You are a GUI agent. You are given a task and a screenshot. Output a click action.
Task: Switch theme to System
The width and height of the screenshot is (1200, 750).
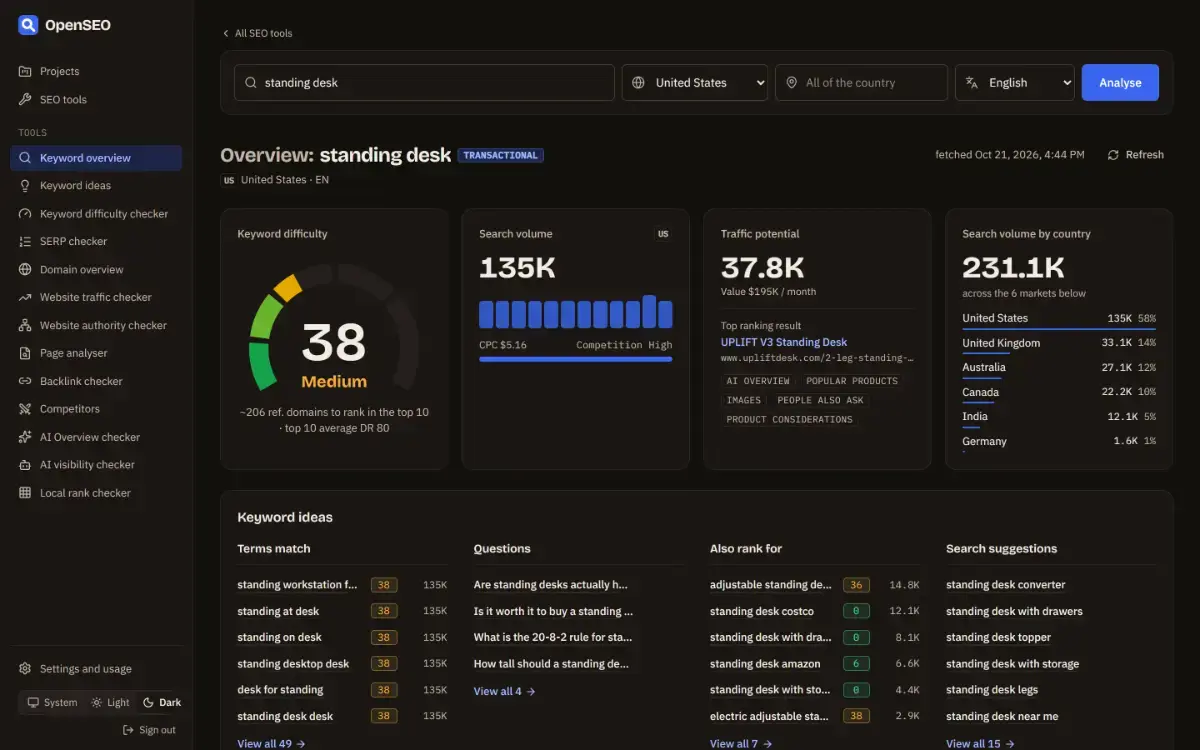click(x=52, y=702)
